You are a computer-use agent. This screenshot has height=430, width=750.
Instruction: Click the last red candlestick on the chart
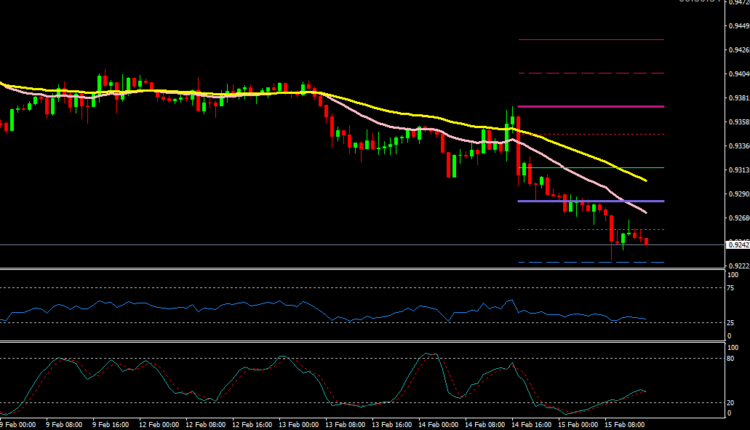coord(647,240)
